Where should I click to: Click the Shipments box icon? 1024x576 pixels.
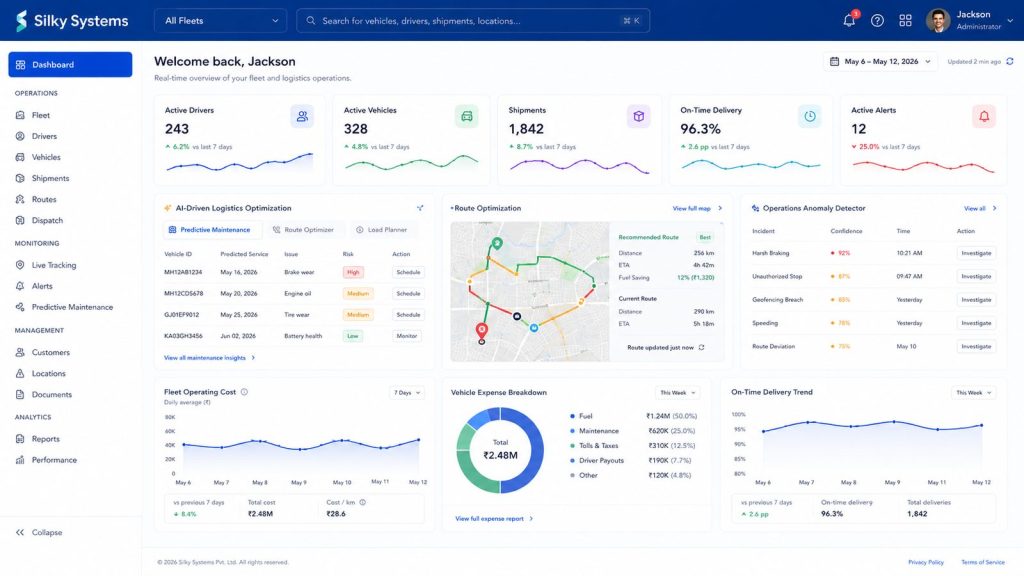coord(639,116)
